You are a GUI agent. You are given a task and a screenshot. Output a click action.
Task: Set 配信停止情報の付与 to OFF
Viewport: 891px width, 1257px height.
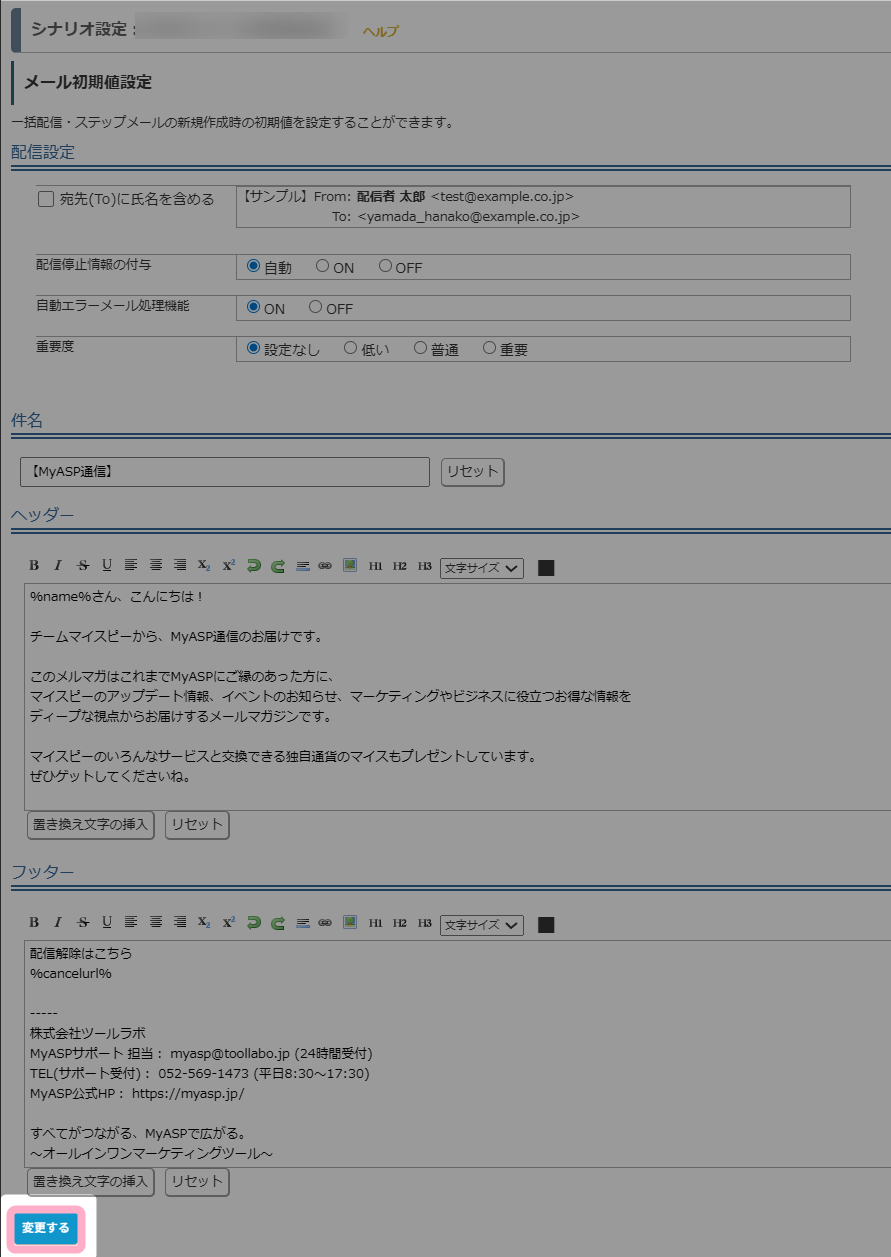[385, 267]
